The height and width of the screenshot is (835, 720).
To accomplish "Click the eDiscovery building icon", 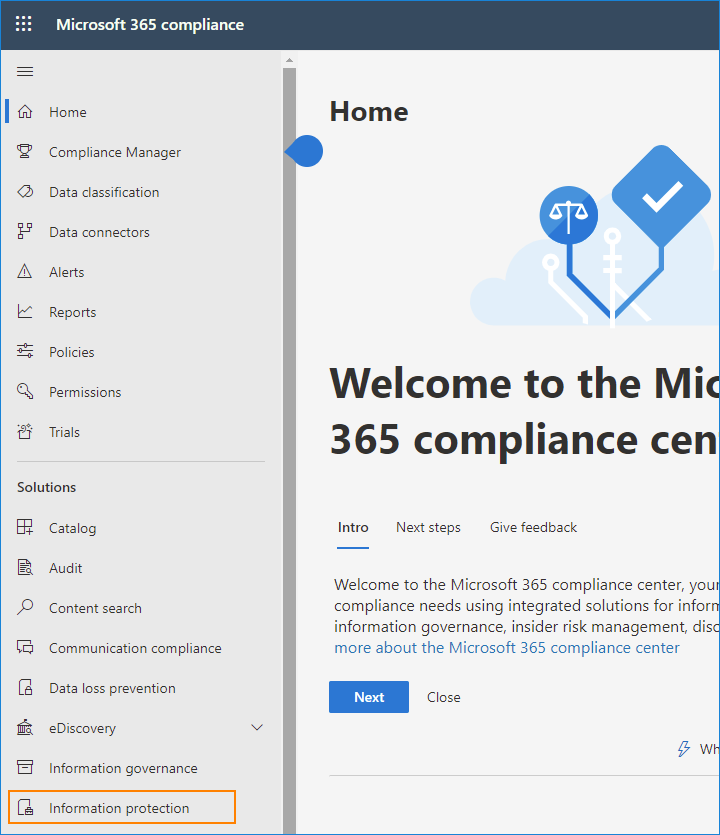I will [25, 727].
